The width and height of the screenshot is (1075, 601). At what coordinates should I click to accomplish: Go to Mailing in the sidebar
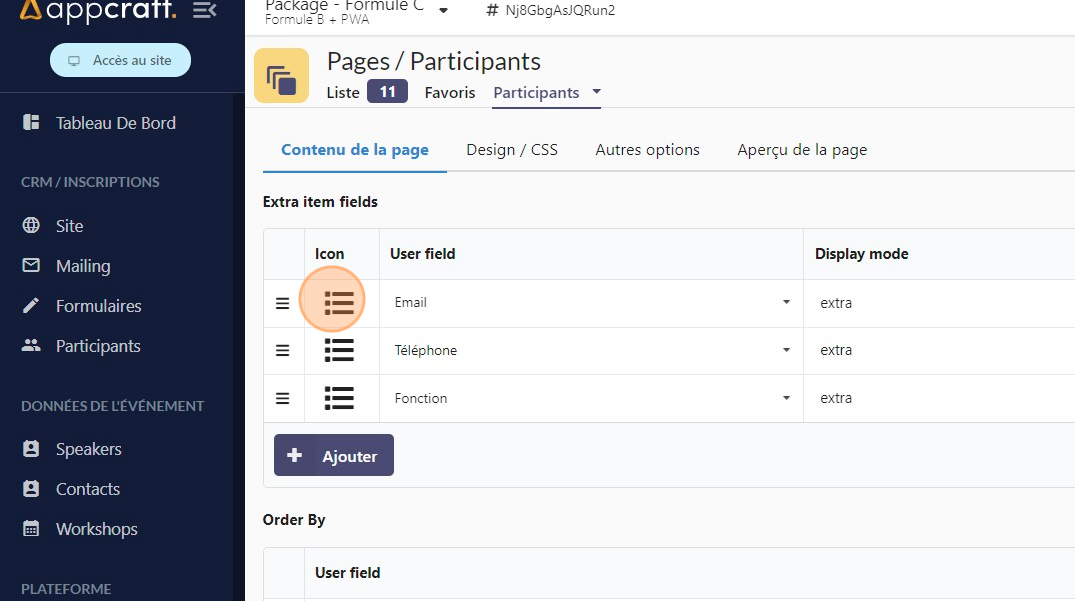83,266
